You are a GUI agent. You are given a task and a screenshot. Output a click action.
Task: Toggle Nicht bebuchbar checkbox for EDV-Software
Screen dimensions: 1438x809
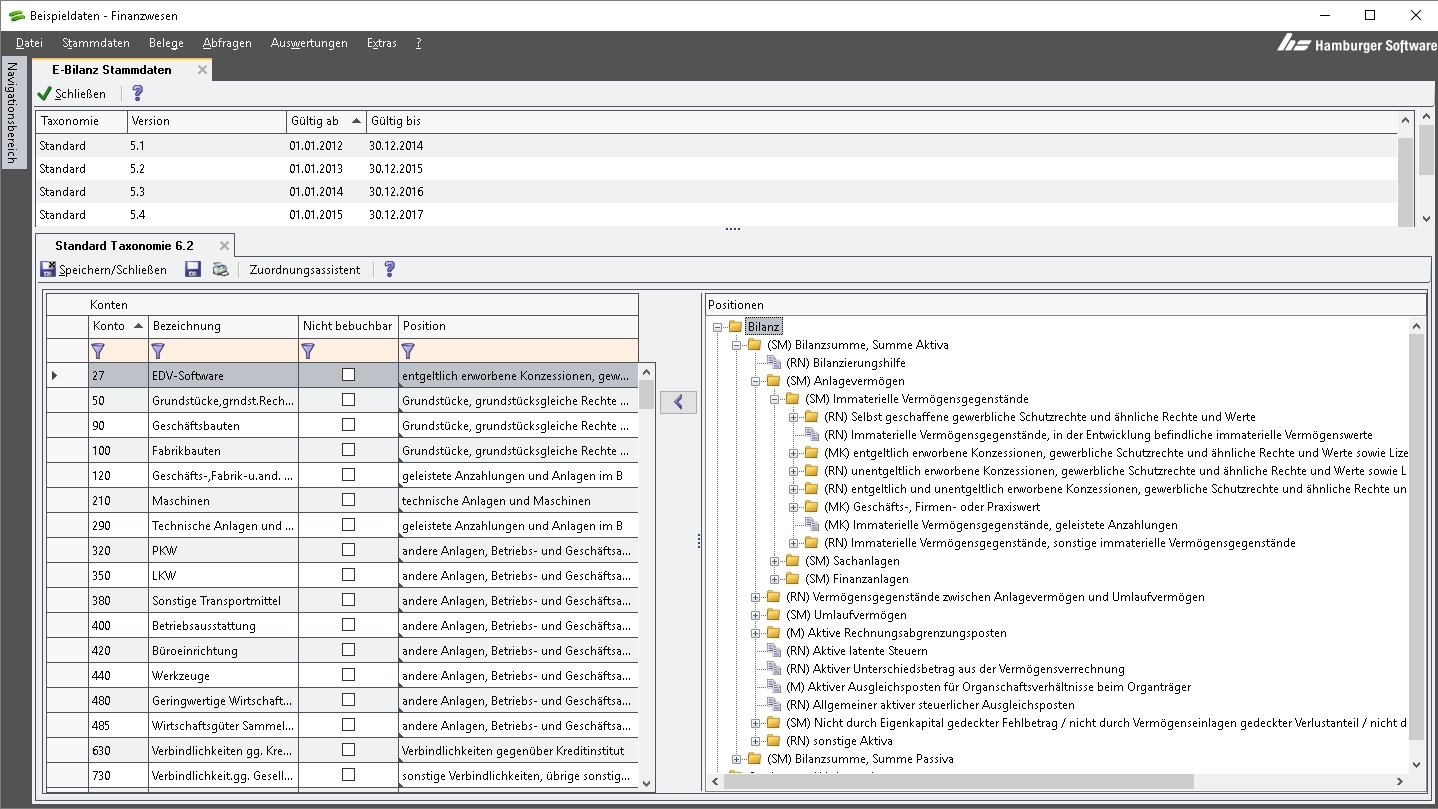[x=348, y=375]
